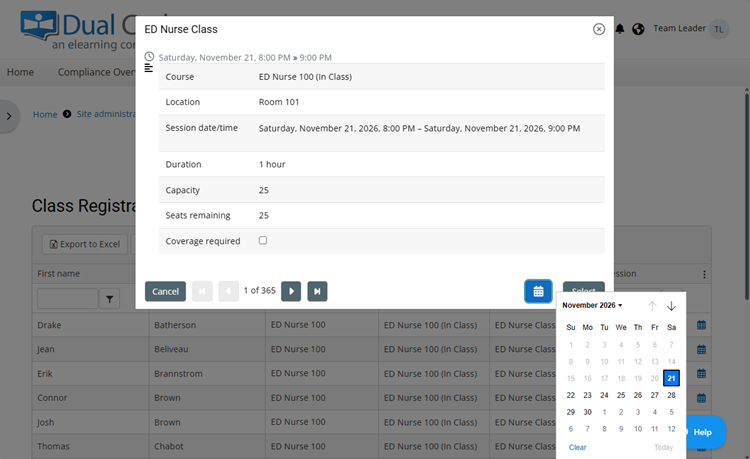Image resolution: width=750 pixels, height=459 pixels.
Task: Clear the selected calendar date
Action: (x=578, y=447)
